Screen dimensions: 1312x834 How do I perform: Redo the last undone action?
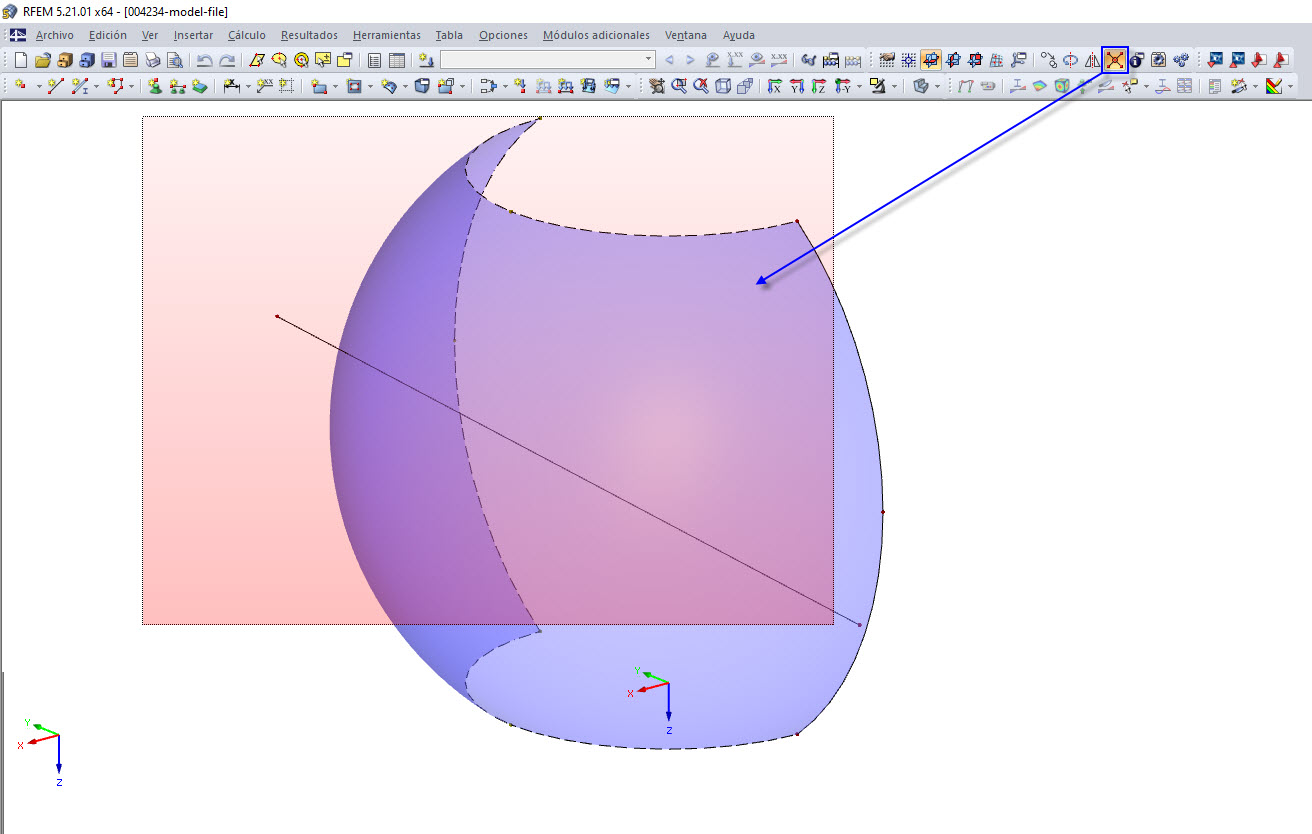[x=227, y=60]
